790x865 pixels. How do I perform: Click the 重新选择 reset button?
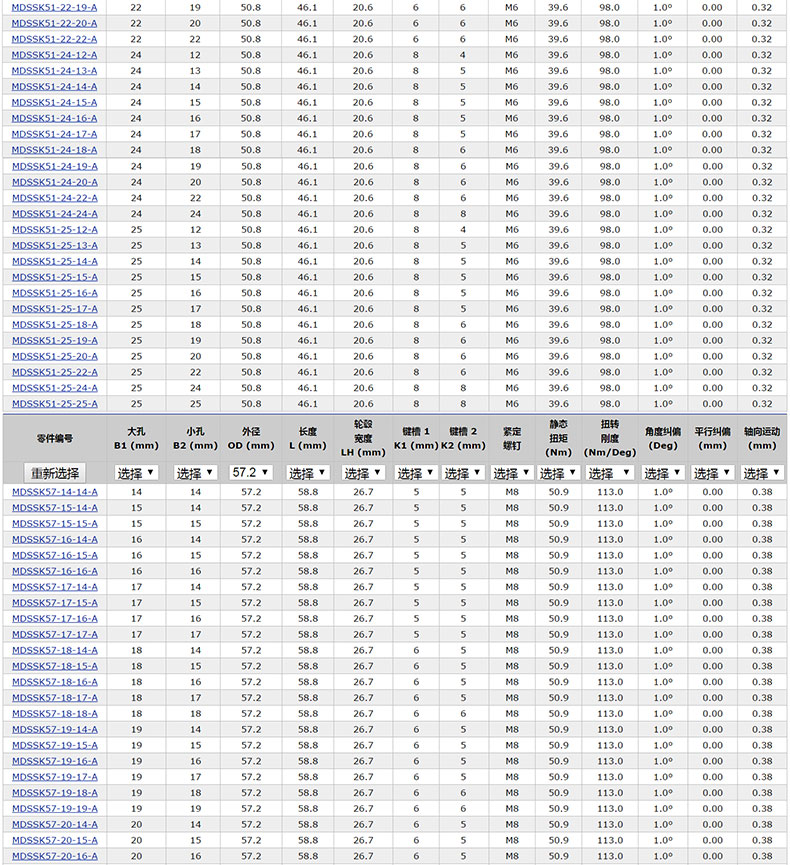[x=54, y=473]
